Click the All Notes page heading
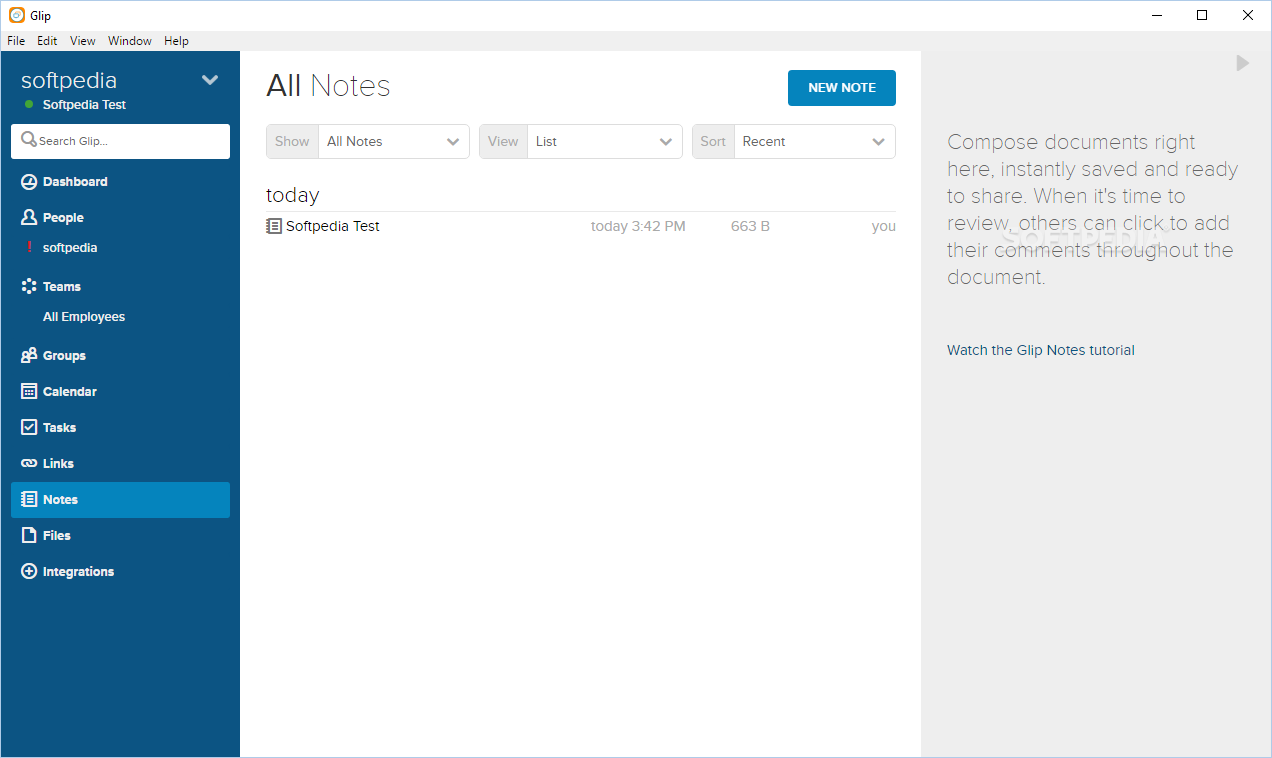1272x758 pixels. [328, 86]
